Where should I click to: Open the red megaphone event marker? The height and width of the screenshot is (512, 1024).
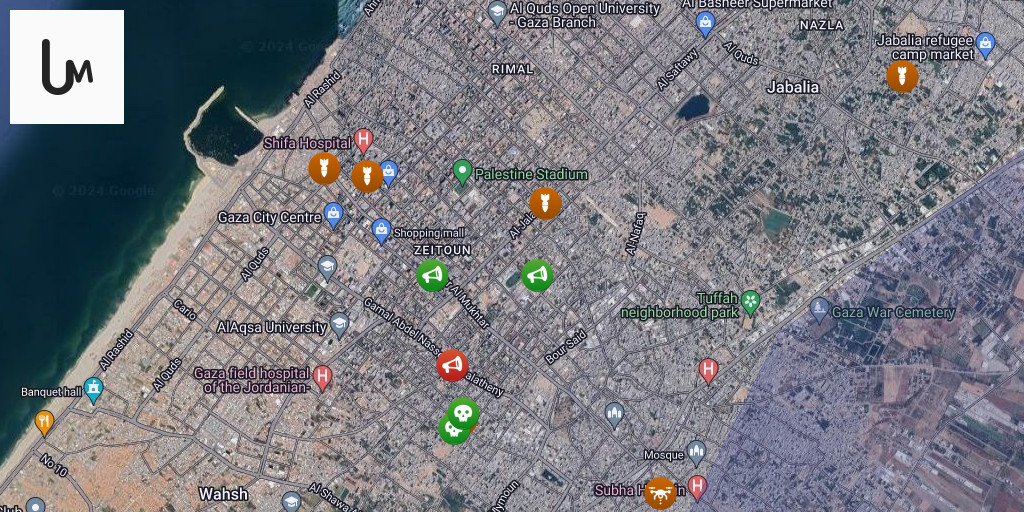[452, 366]
